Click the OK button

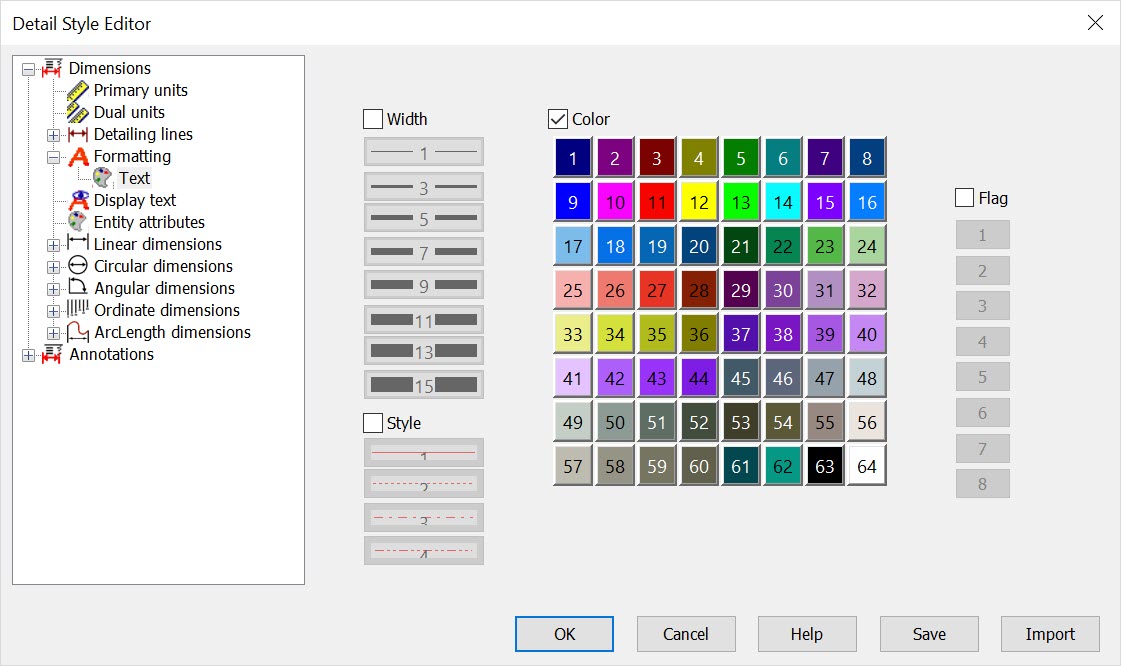tap(564, 633)
